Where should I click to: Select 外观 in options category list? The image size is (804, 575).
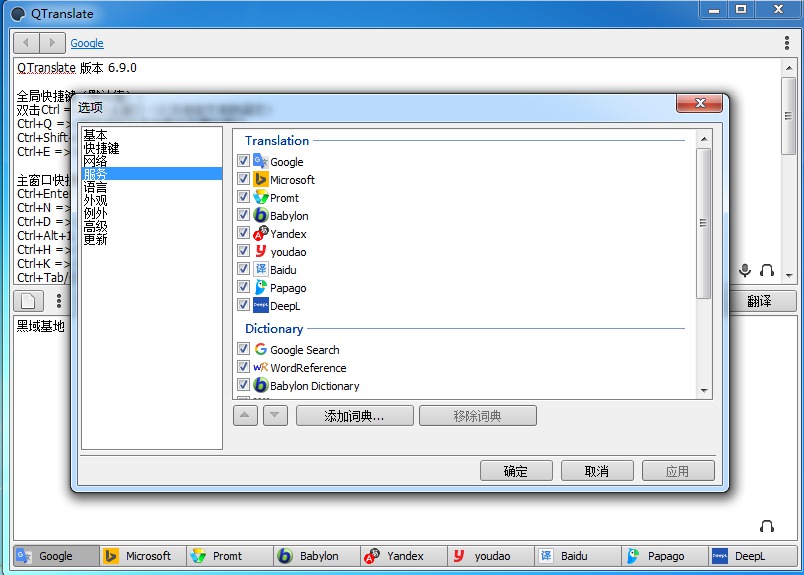[x=152, y=200]
